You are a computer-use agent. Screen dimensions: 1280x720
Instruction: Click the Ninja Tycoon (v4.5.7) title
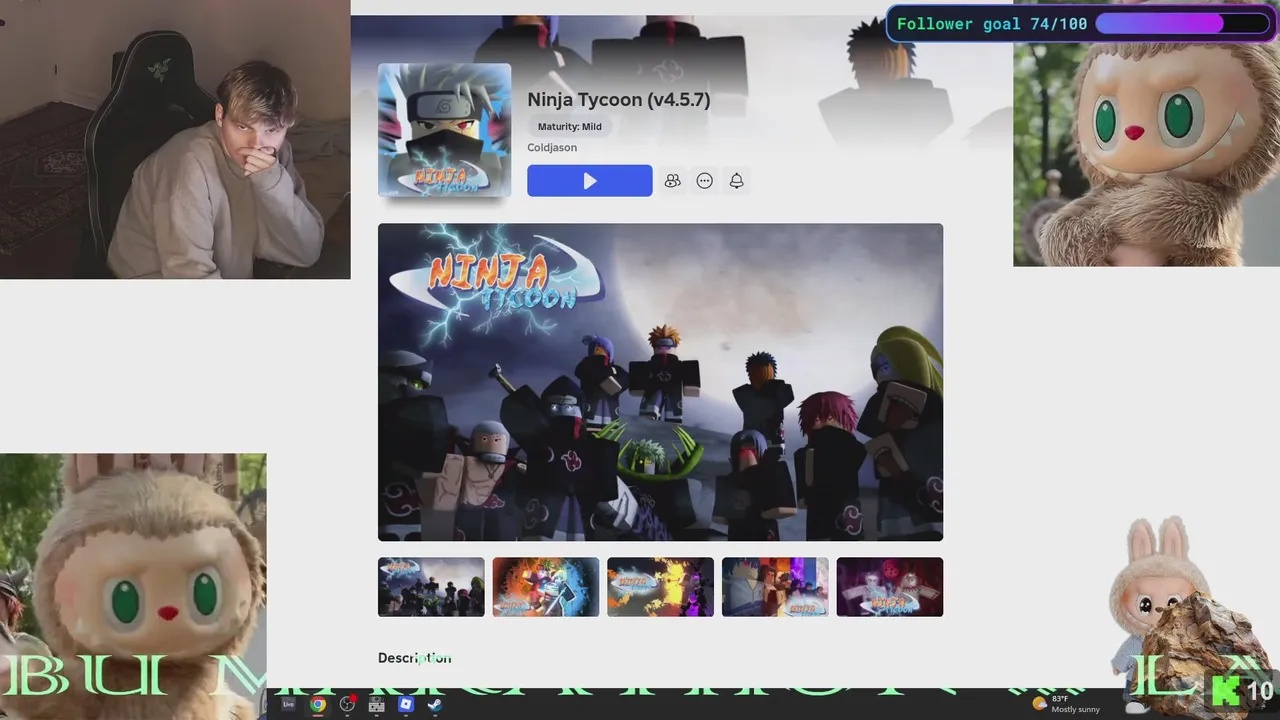click(x=619, y=100)
